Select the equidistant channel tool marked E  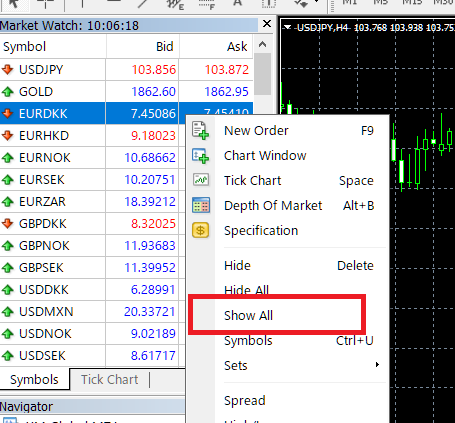point(175,4)
